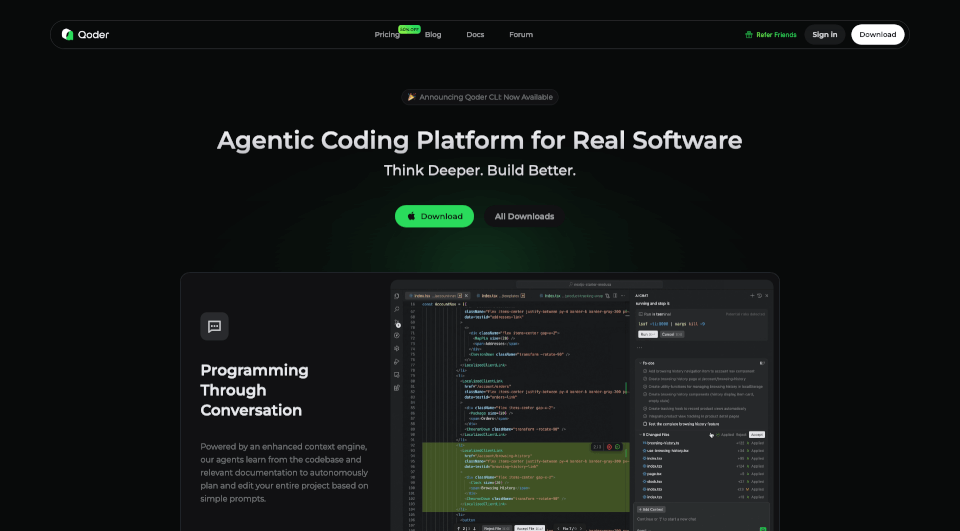
Task: Click the chat bubble icon above Programming Through Conversation
Action: [214, 326]
